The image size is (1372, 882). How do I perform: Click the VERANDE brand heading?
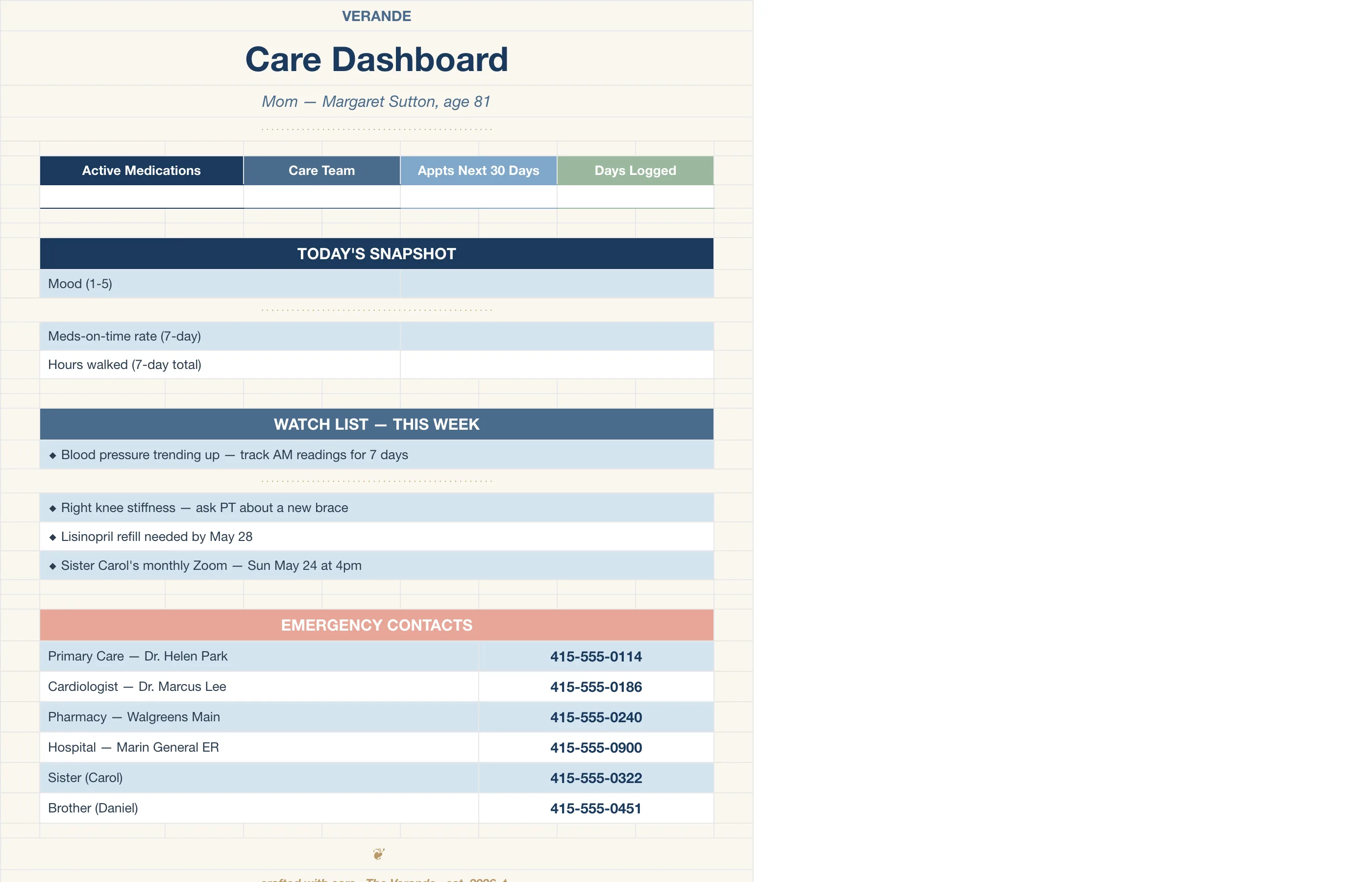coord(376,16)
